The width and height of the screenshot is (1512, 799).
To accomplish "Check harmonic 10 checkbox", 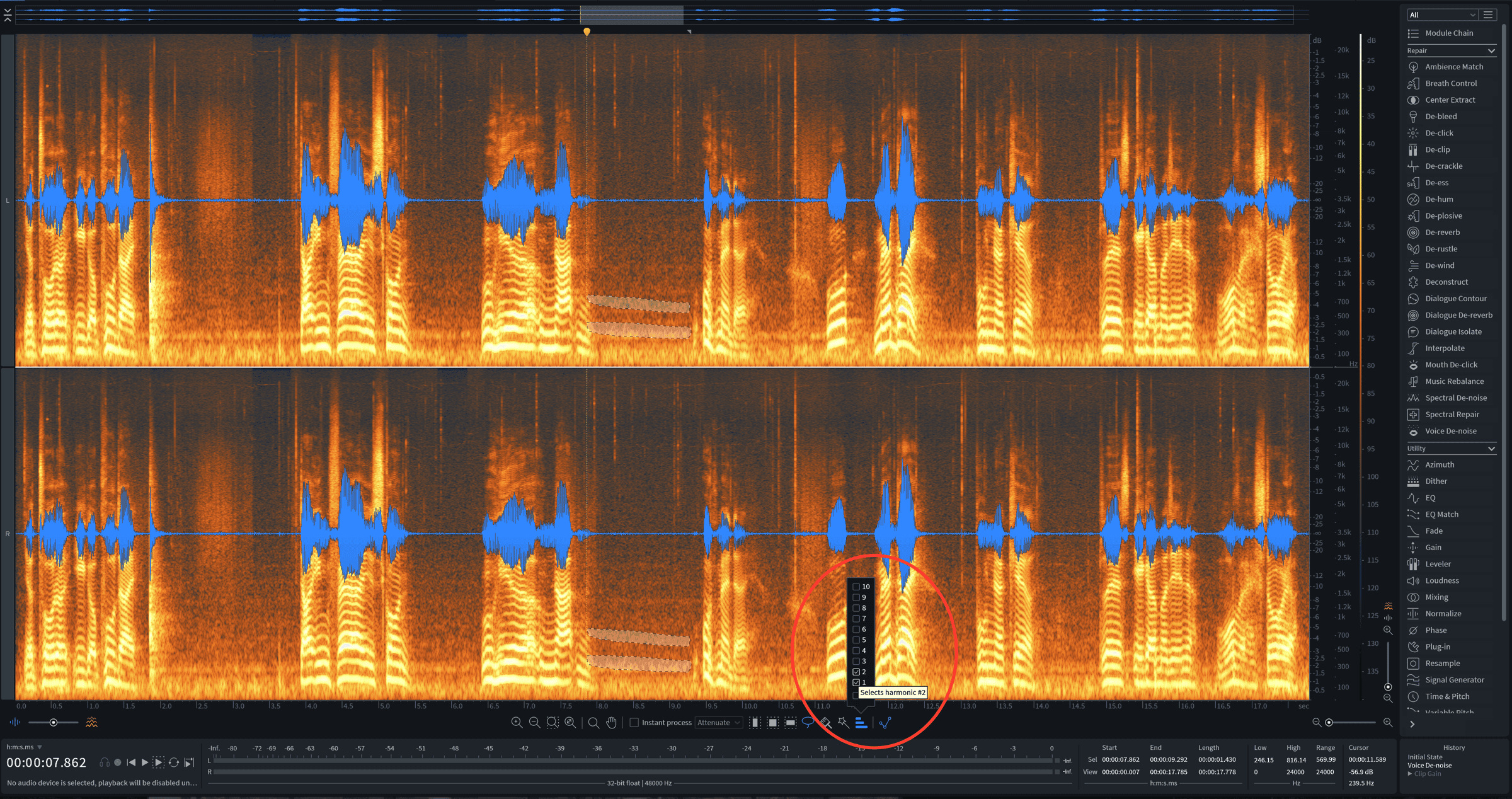I will [856, 587].
